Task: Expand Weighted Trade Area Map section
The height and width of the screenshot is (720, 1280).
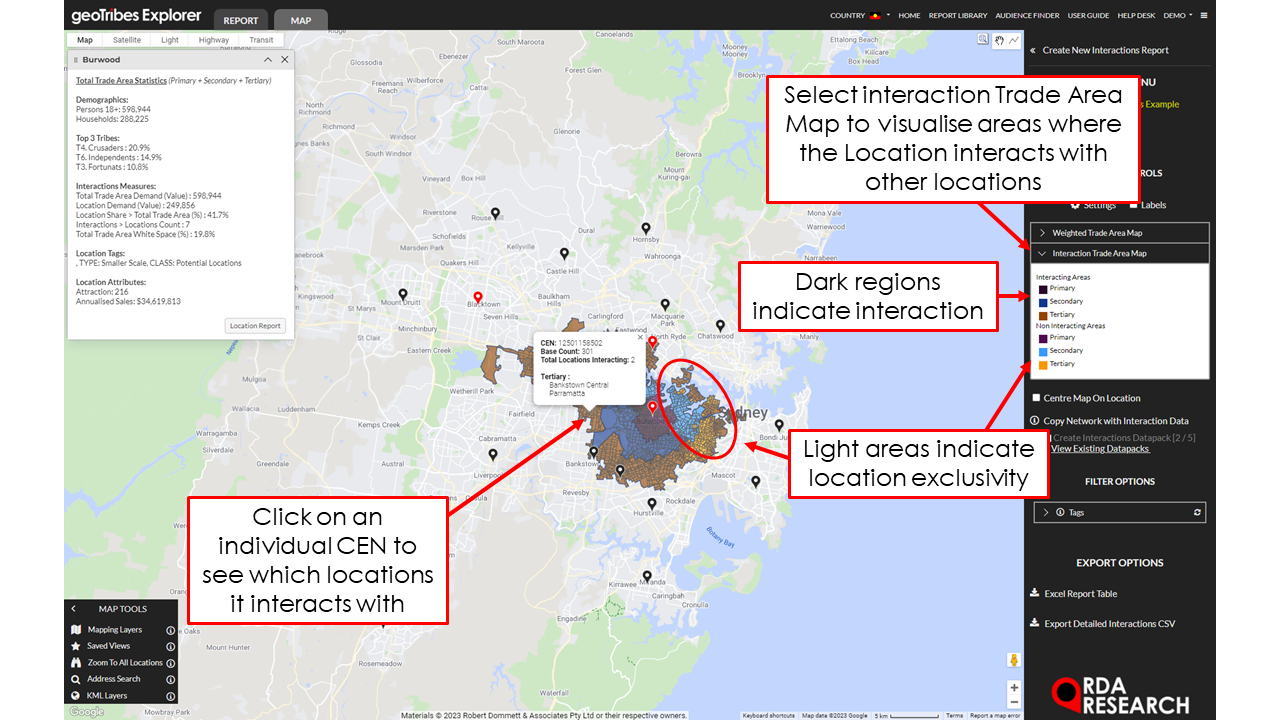Action: point(1121,233)
